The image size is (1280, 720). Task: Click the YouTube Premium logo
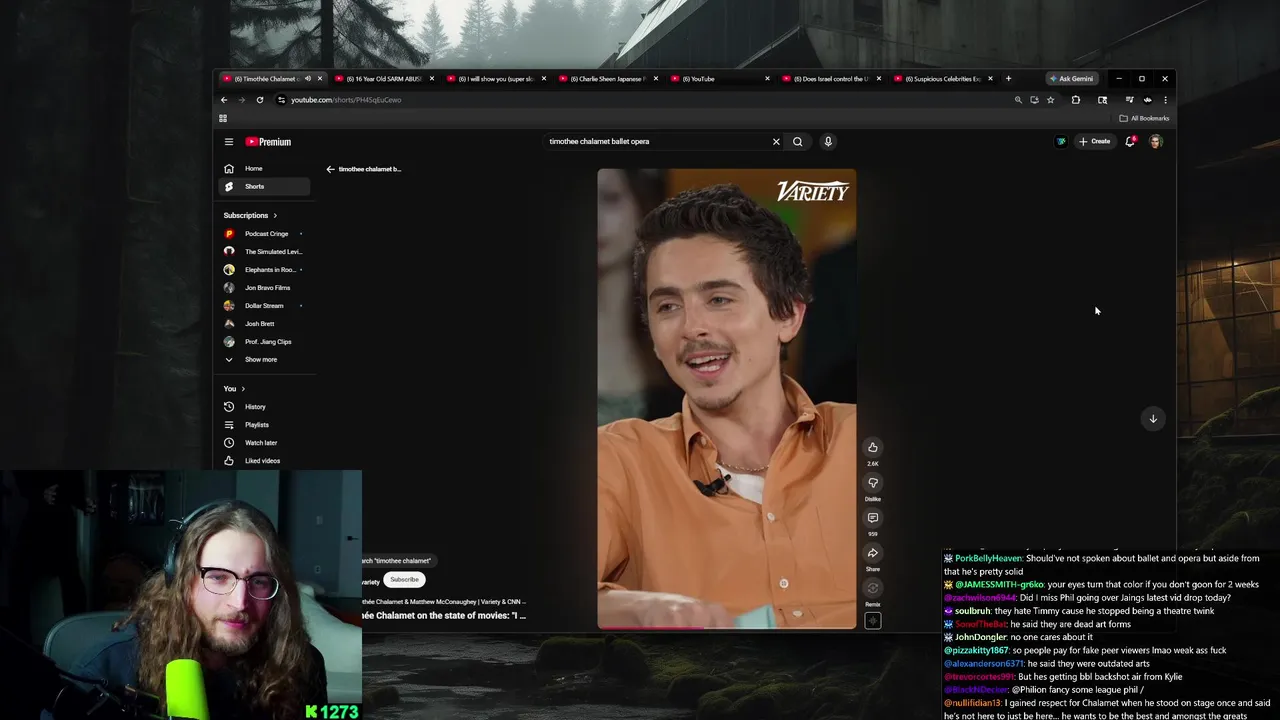point(268,142)
